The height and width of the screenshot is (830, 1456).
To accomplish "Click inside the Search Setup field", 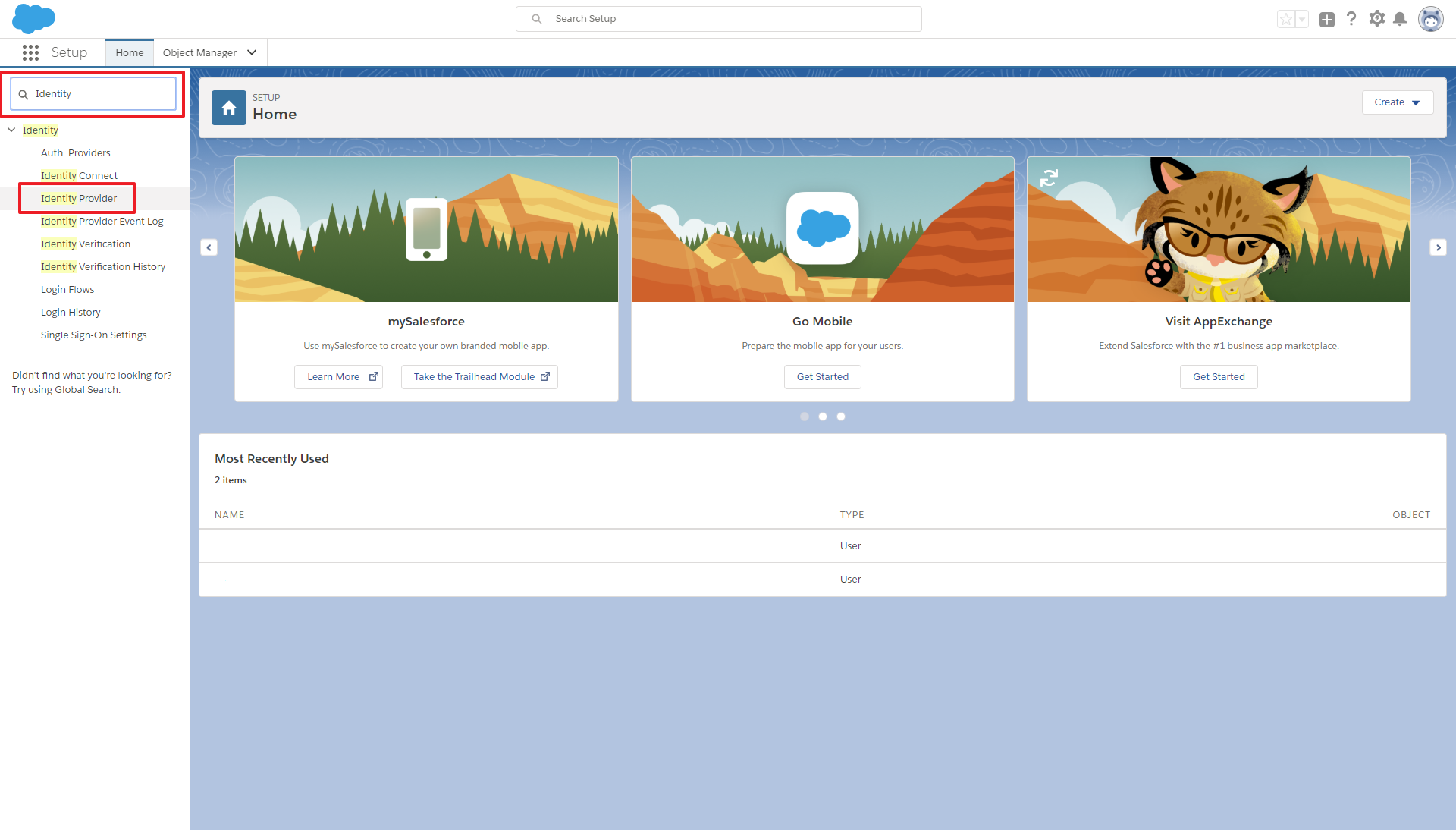I will [x=719, y=19].
